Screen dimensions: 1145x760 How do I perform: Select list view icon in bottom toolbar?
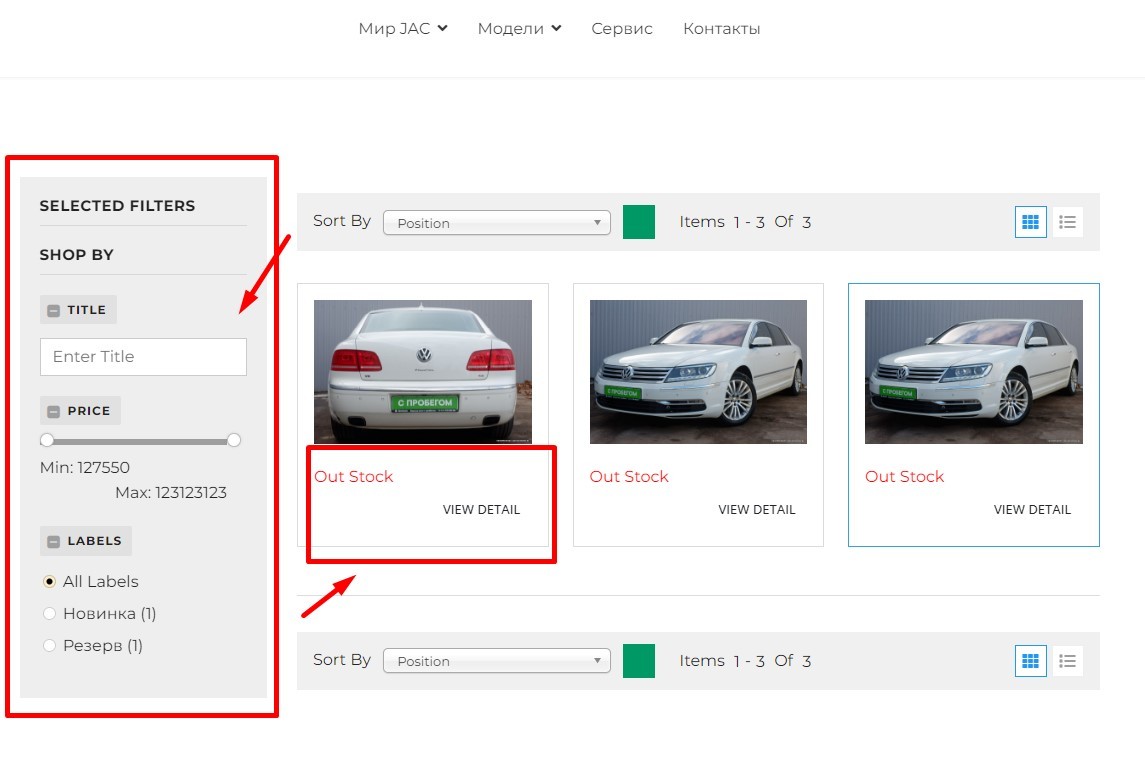[1068, 661]
